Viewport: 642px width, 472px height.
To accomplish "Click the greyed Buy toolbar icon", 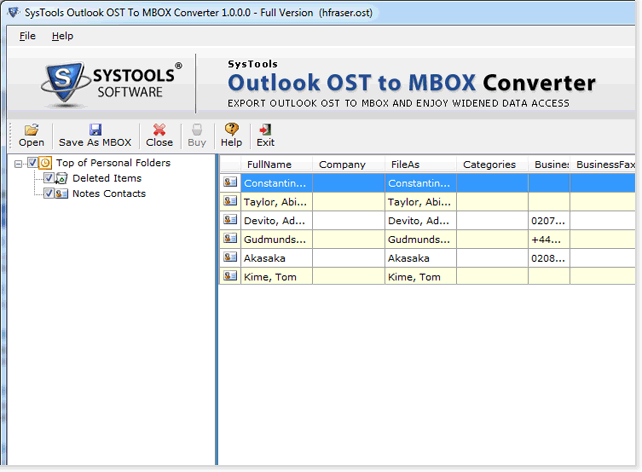I will (197, 130).
